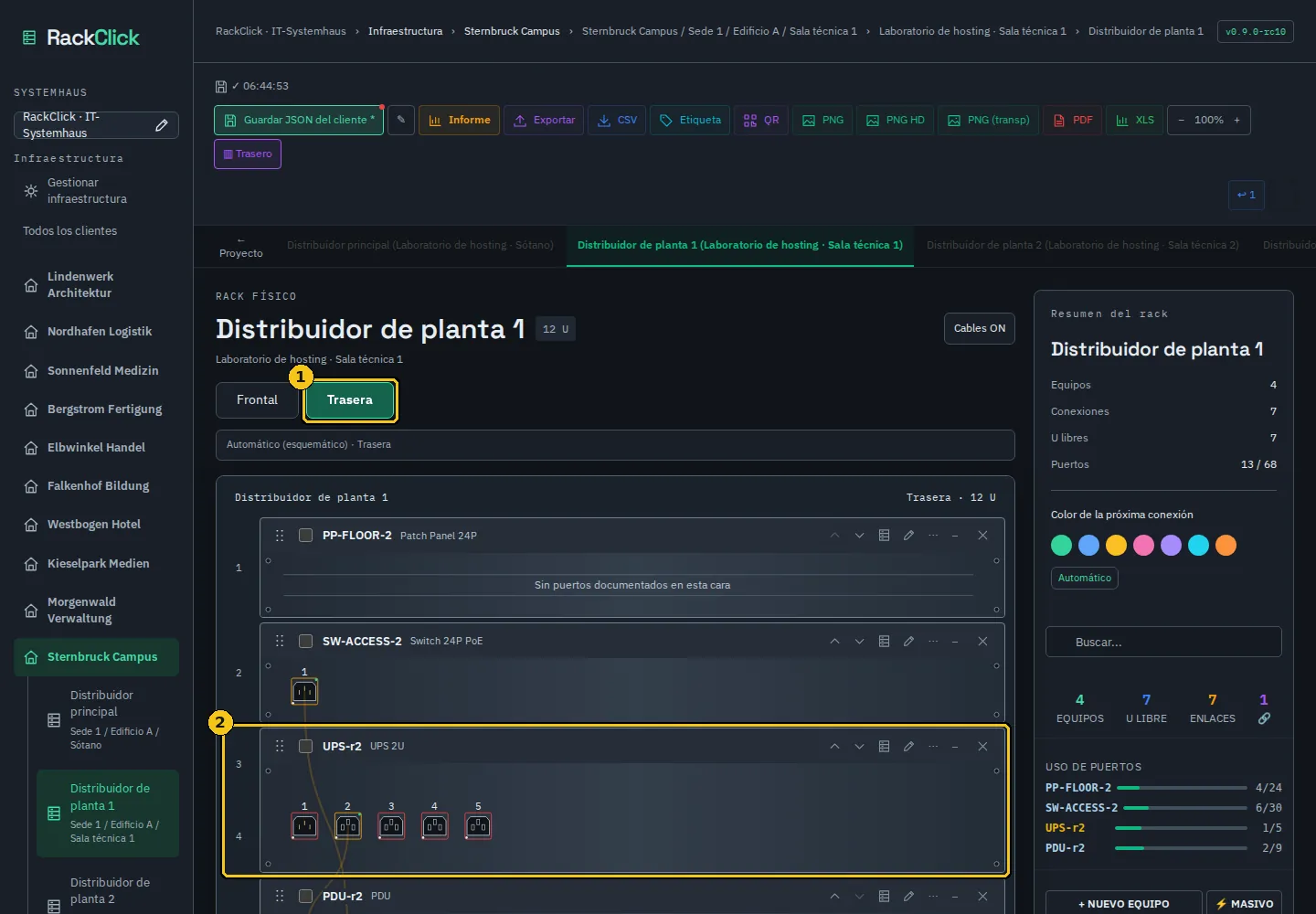This screenshot has width=1316, height=914.
Task: Remove SW-ACCESS-2 using its X icon
Action: (982, 642)
